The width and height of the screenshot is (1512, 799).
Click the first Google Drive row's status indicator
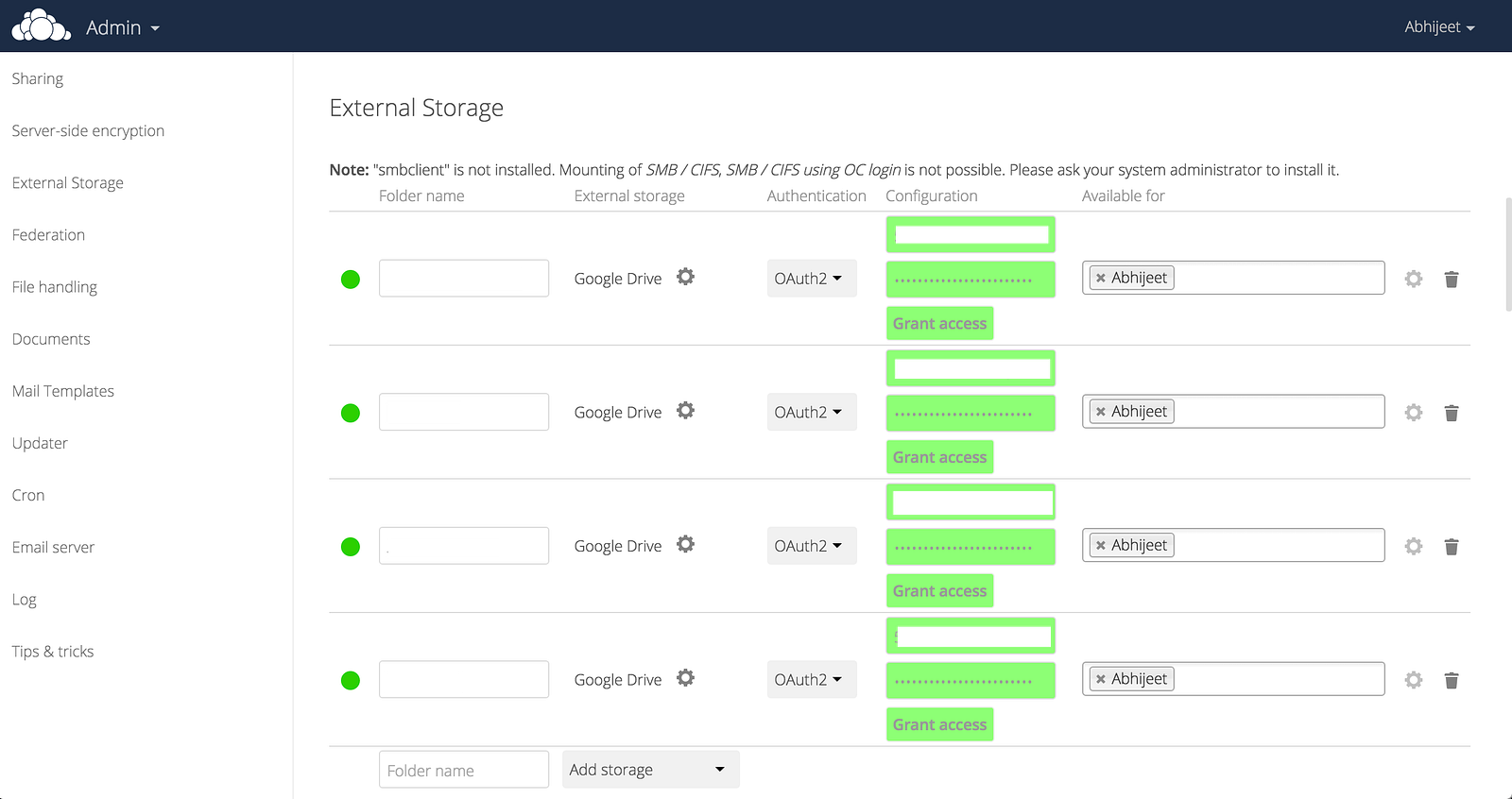coord(351,279)
